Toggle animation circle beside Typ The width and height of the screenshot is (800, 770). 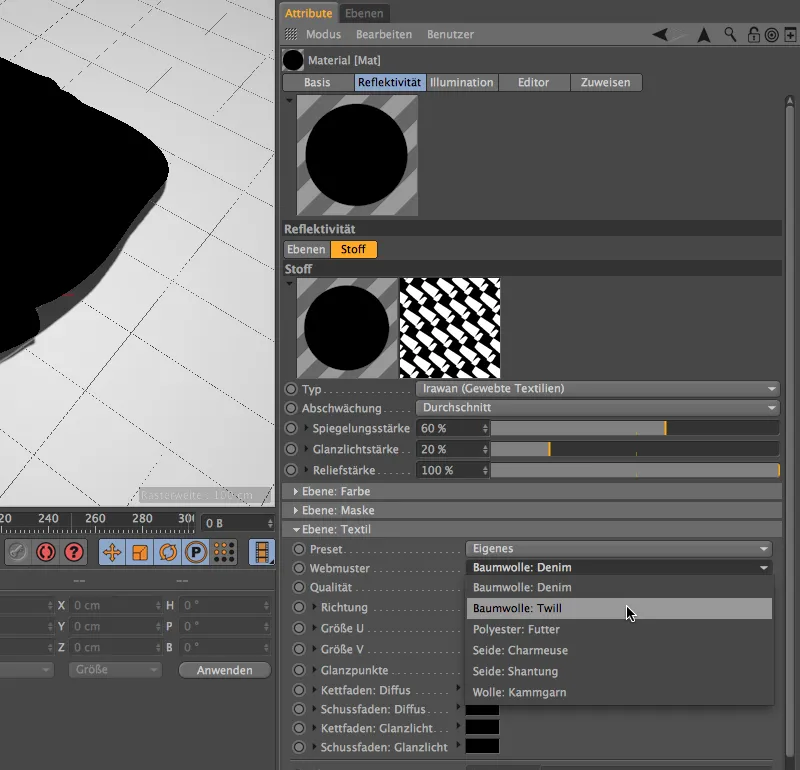point(291,389)
